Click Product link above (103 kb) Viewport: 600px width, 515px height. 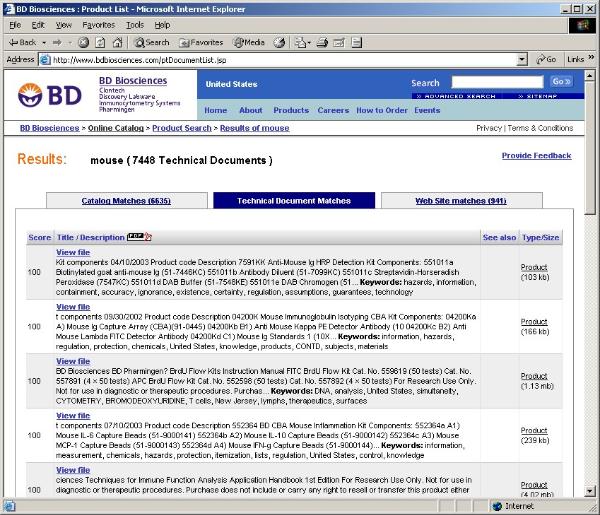click(x=534, y=267)
